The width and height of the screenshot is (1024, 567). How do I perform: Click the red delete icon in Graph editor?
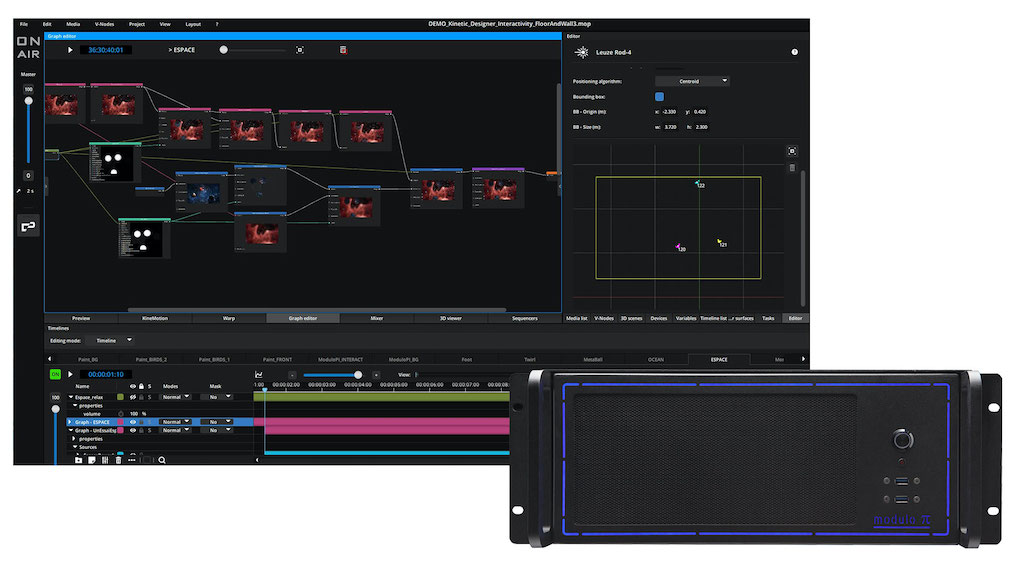[x=342, y=49]
